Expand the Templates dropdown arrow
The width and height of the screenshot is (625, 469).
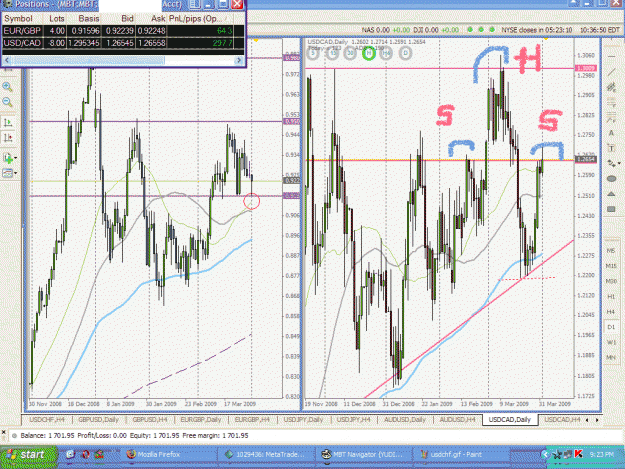tap(16, 173)
